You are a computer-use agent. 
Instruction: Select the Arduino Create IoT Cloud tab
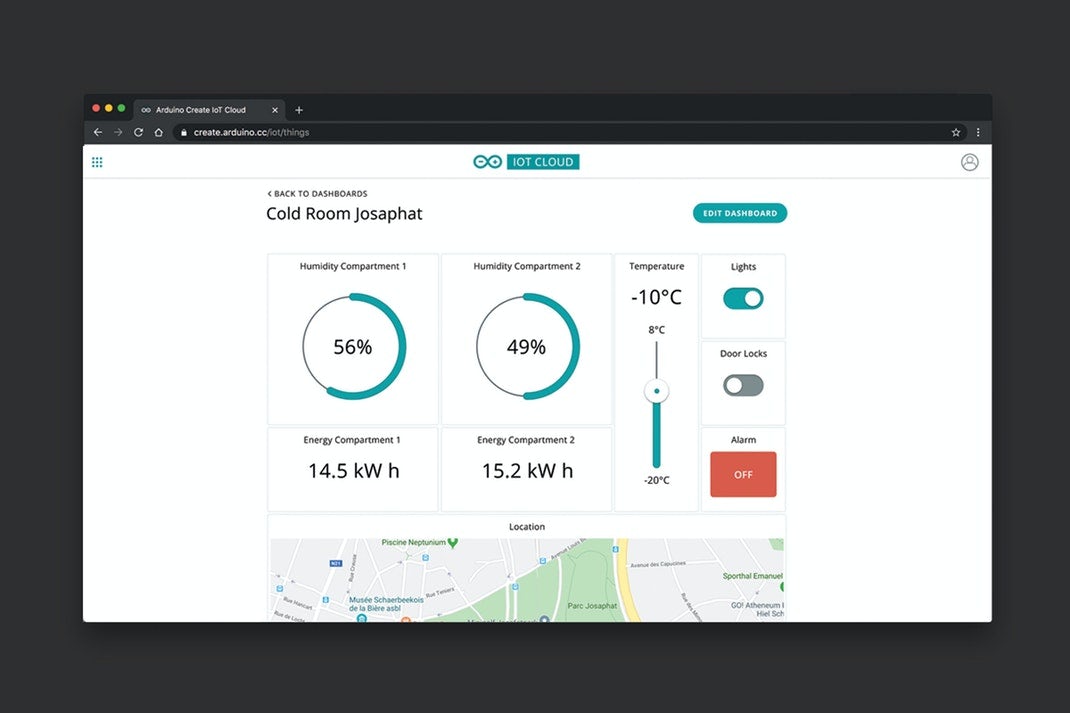[207, 110]
